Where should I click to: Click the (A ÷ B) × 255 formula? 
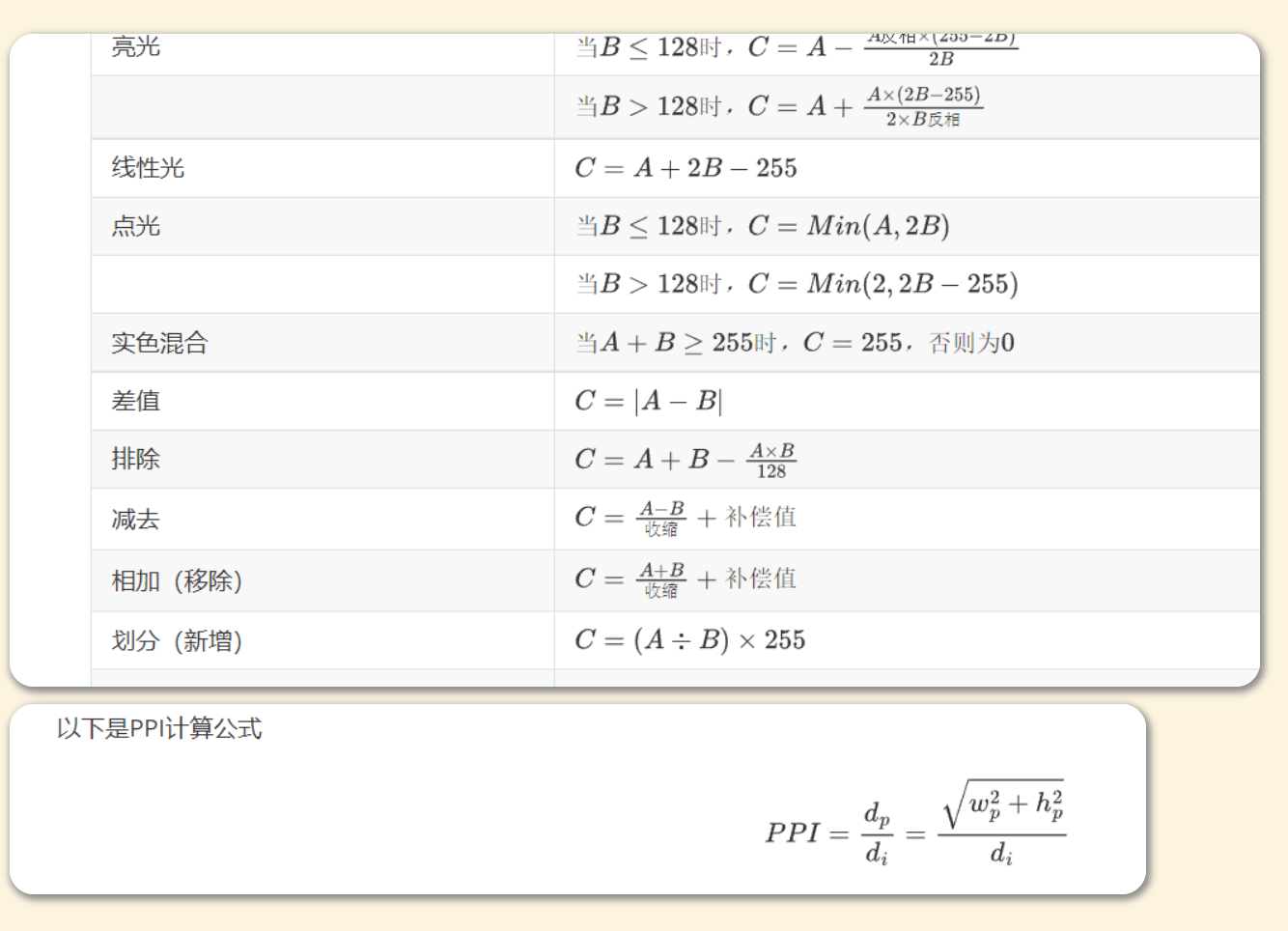click(689, 640)
